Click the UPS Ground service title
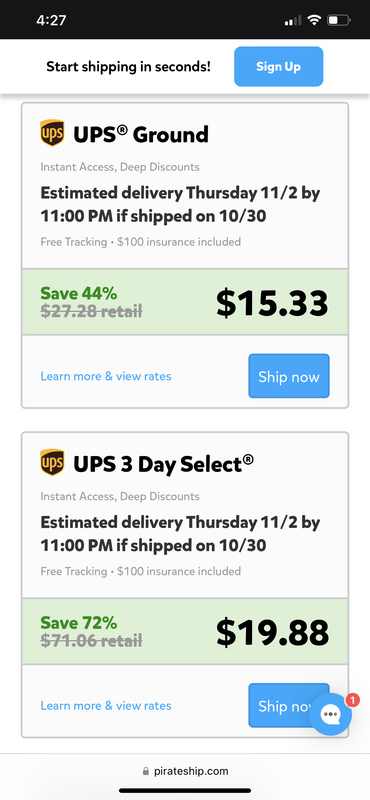Viewport: 370px width, 800px height. pos(141,134)
